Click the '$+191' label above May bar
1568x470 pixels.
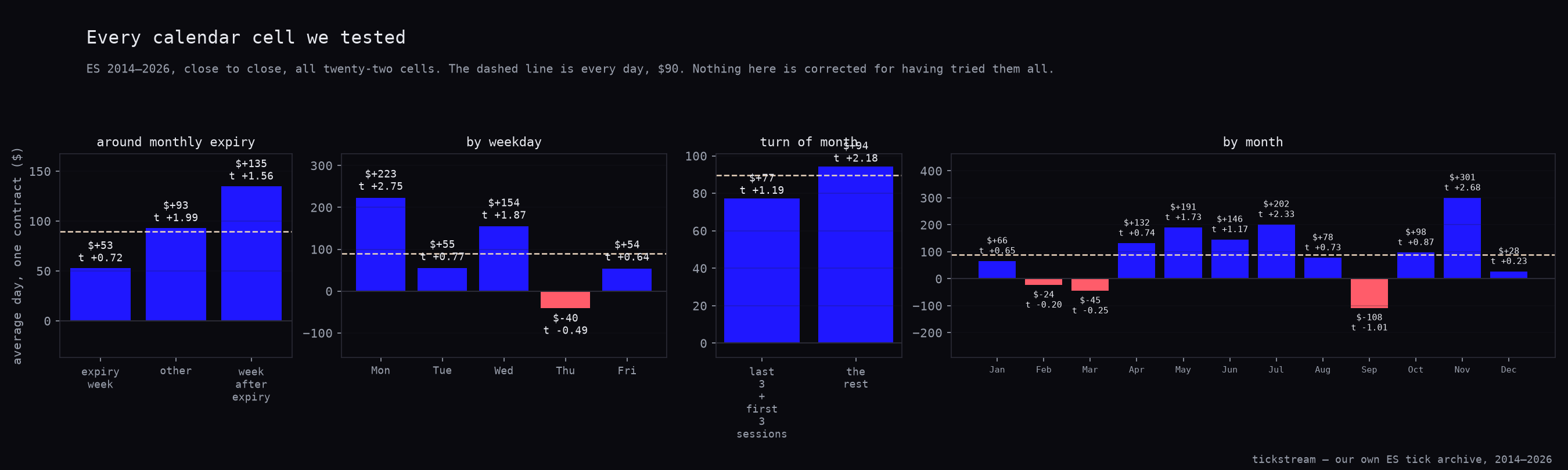point(1184,207)
